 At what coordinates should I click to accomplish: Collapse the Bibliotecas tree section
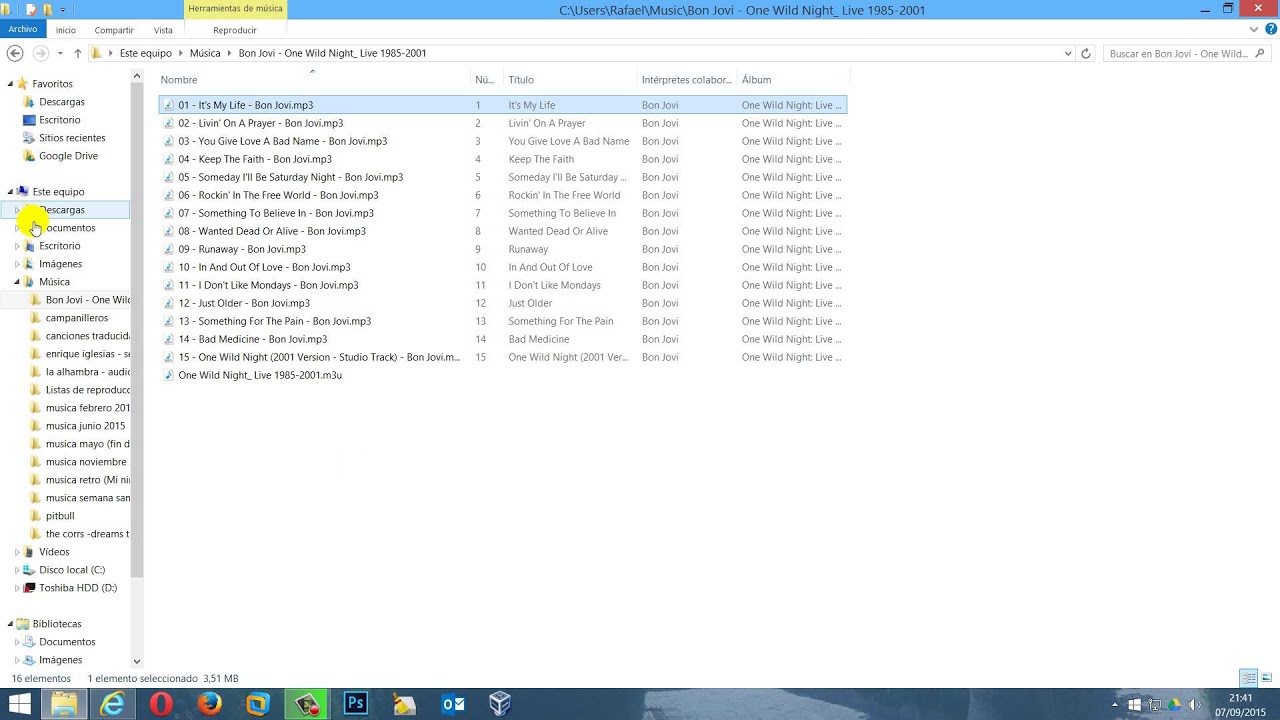11,624
